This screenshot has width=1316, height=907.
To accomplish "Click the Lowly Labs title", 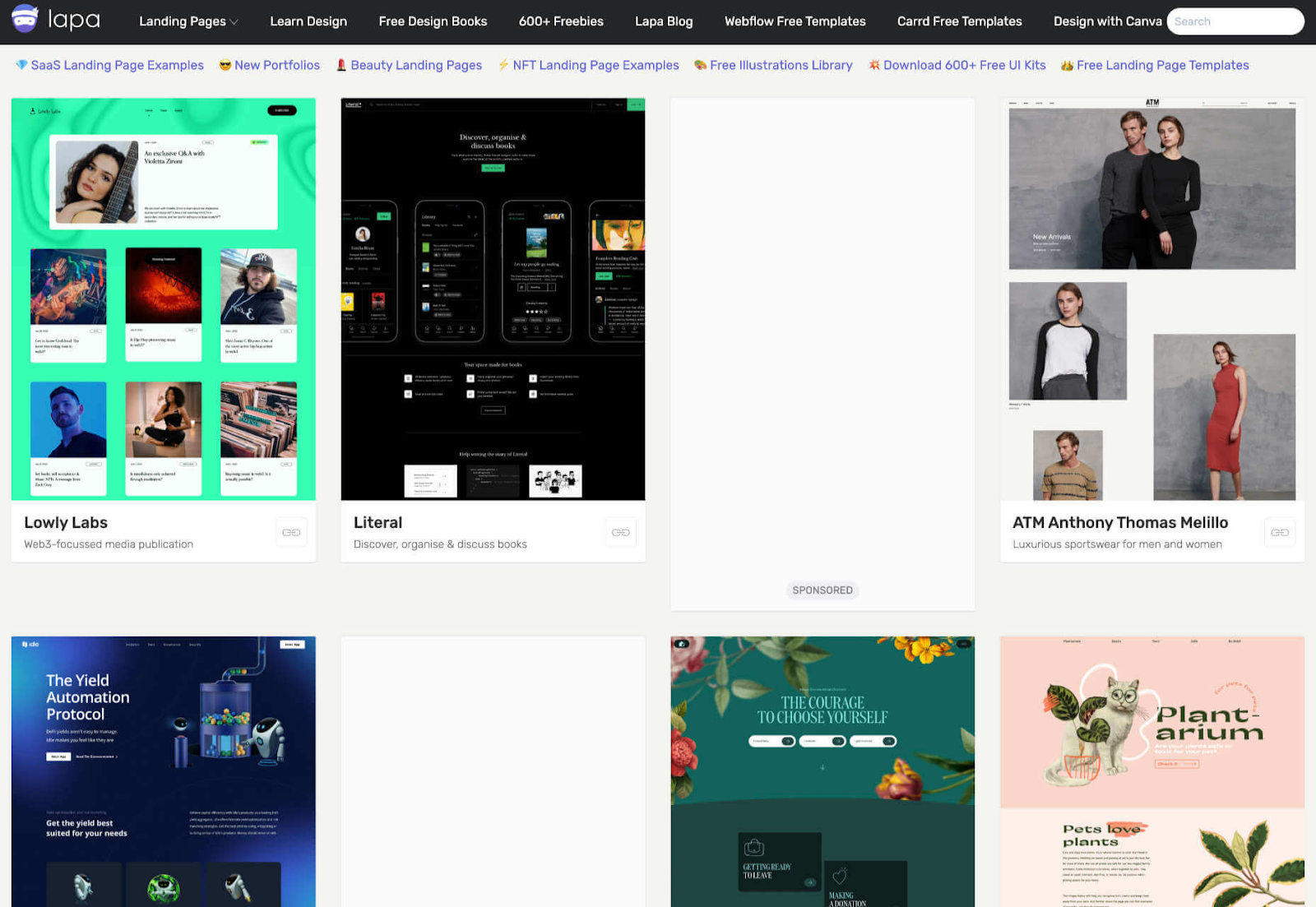I will (66, 522).
